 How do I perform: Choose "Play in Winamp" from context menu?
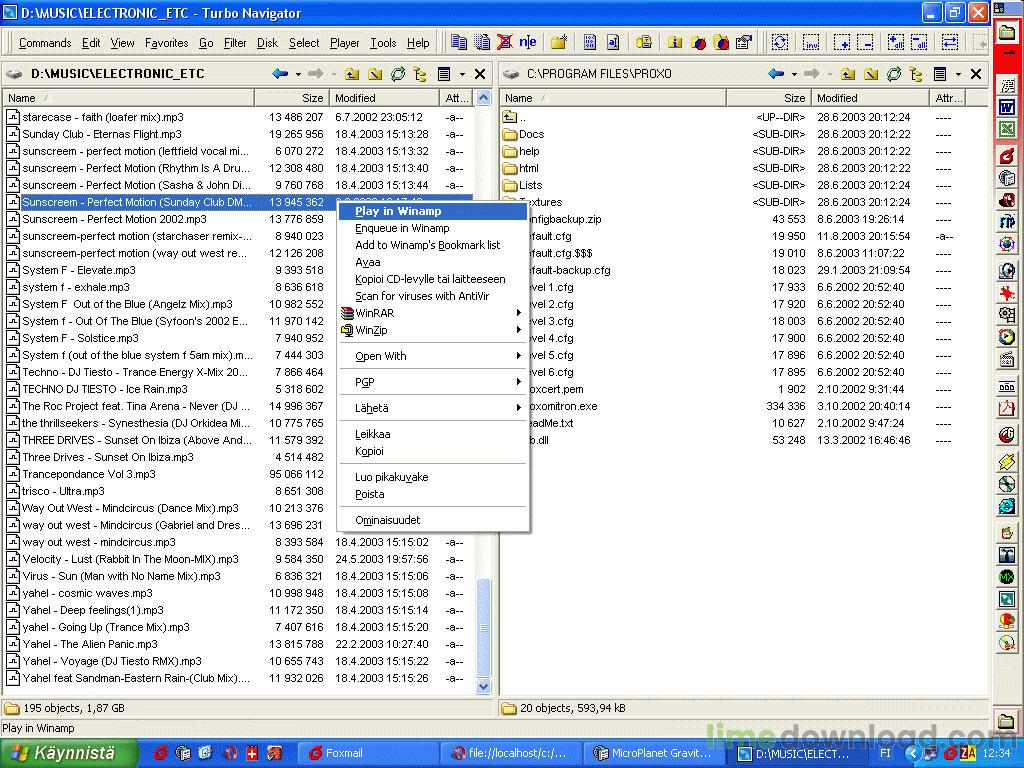[x=398, y=211]
